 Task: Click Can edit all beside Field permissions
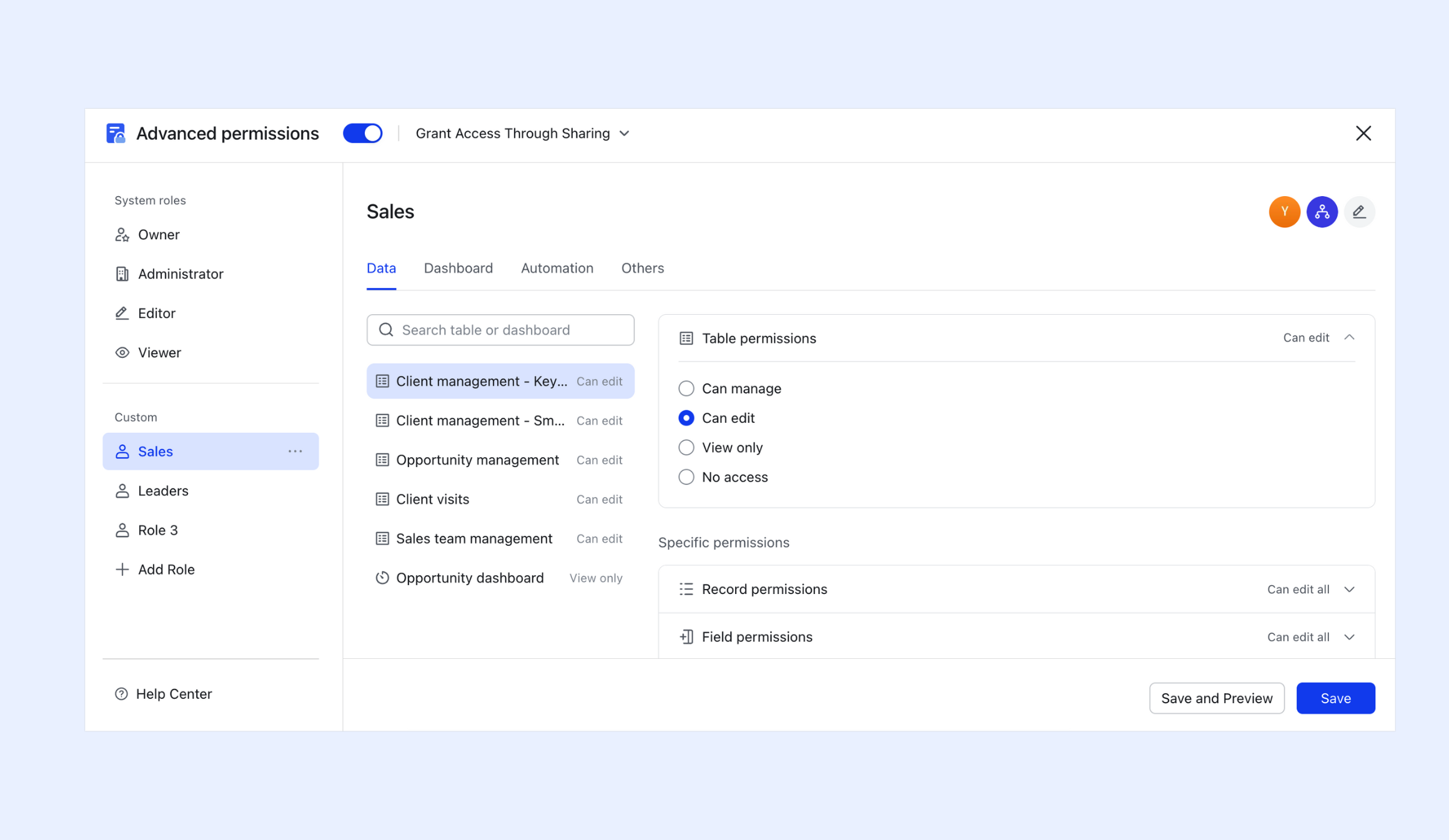click(x=1298, y=637)
